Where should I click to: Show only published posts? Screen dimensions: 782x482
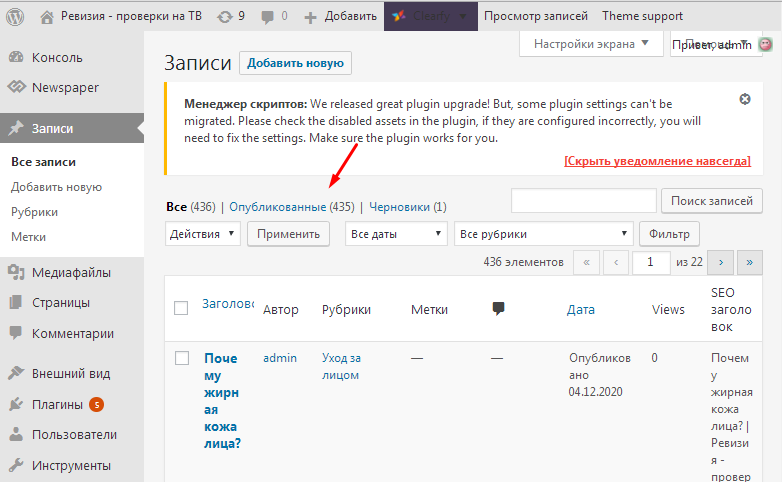tap(277, 207)
